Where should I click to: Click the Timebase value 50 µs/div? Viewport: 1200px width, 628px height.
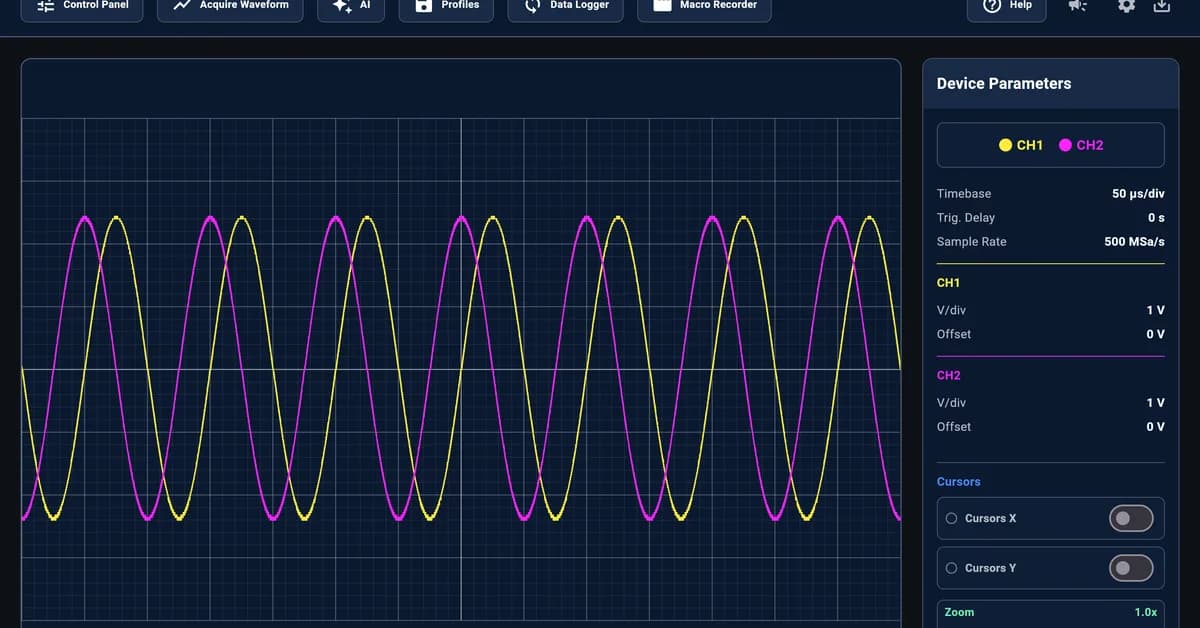(x=1138, y=194)
